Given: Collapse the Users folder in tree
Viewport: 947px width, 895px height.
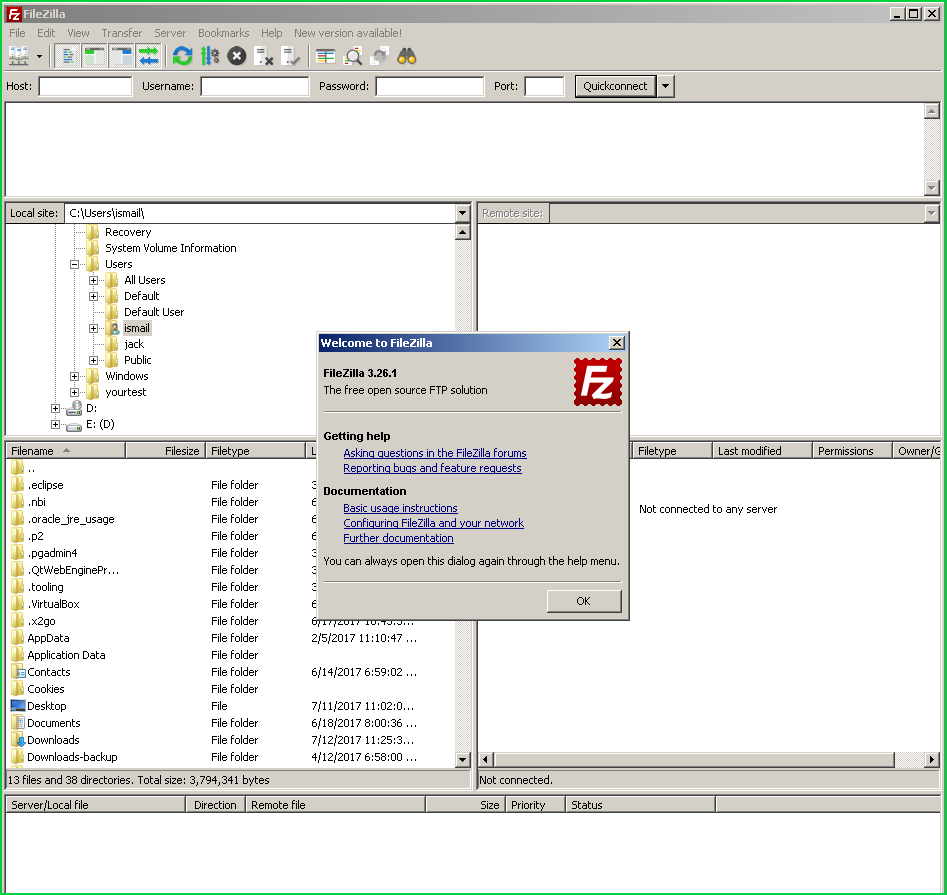Looking at the screenshot, I should (x=74, y=265).
